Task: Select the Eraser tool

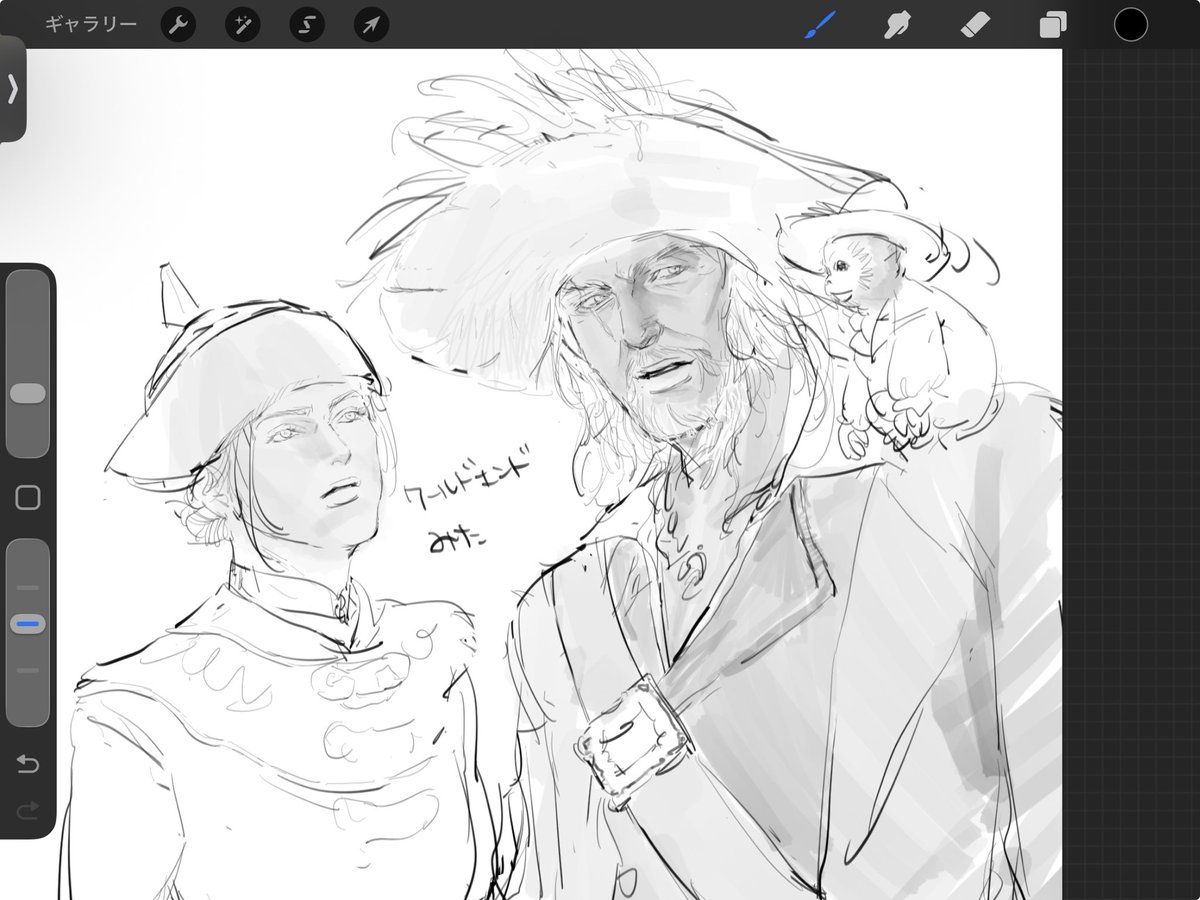Action: pyautogui.click(x=974, y=25)
